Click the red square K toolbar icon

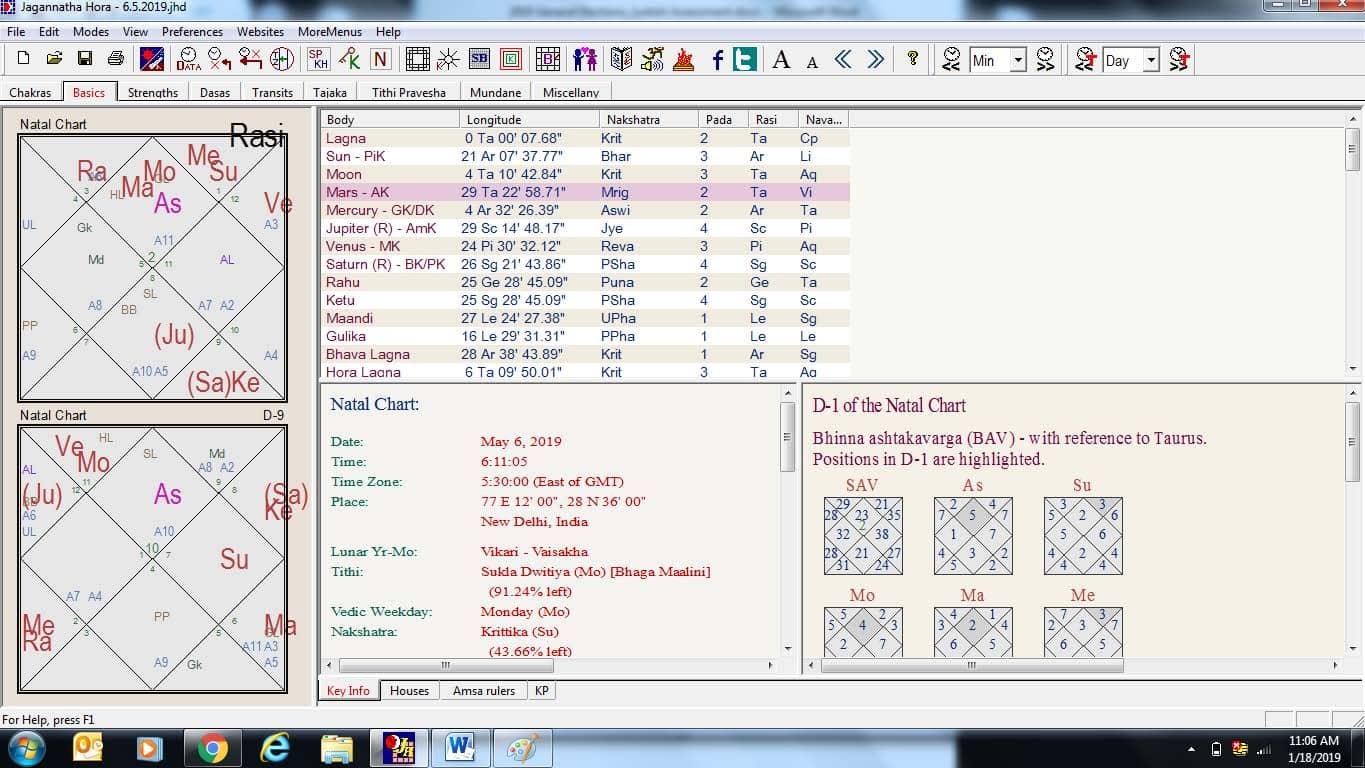point(510,59)
